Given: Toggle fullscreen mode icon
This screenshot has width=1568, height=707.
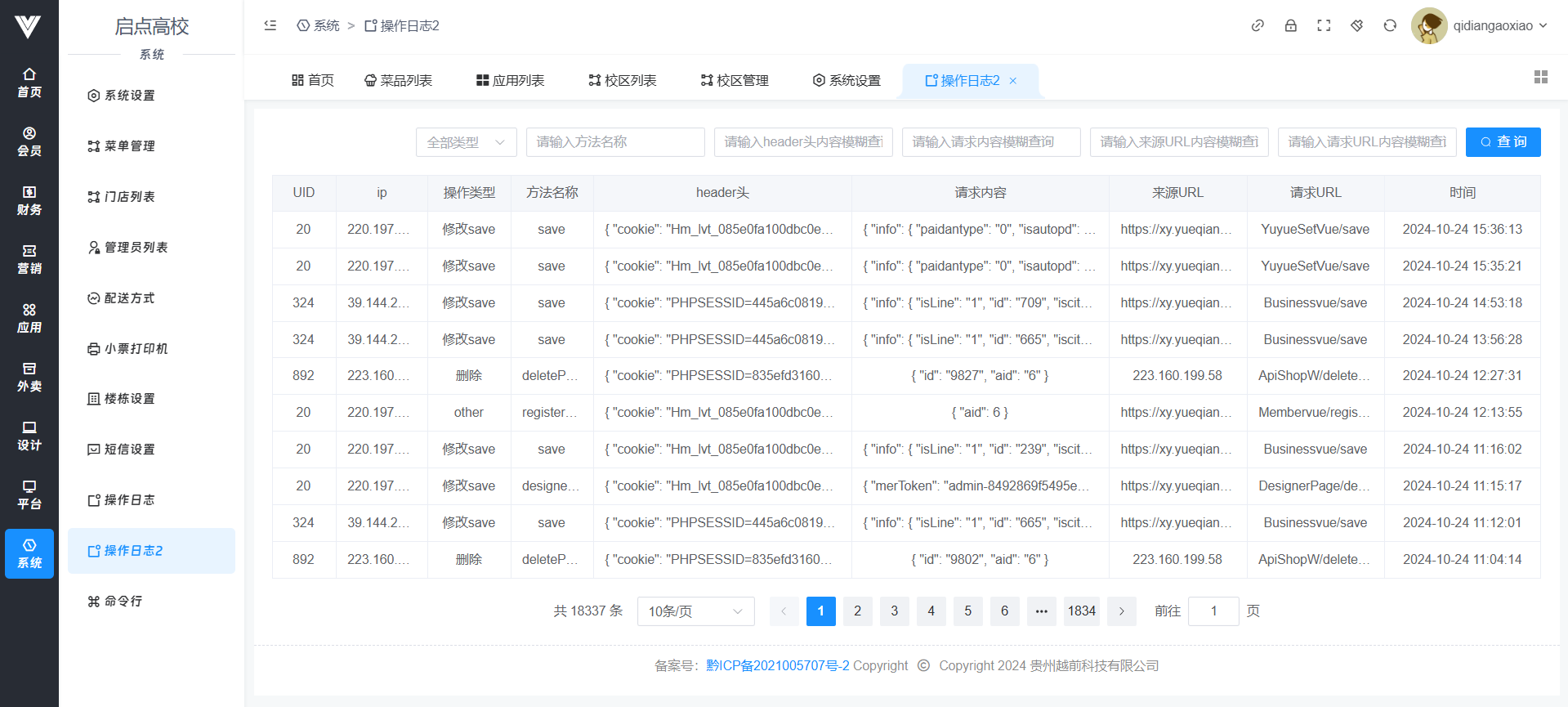Looking at the screenshot, I should (x=1324, y=25).
